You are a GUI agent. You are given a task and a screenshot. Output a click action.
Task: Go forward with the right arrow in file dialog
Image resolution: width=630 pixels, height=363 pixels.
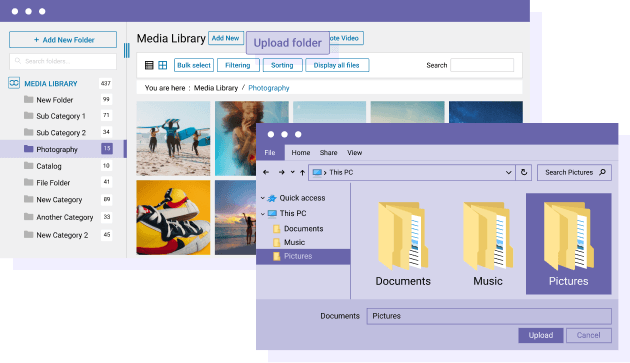(281, 172)
